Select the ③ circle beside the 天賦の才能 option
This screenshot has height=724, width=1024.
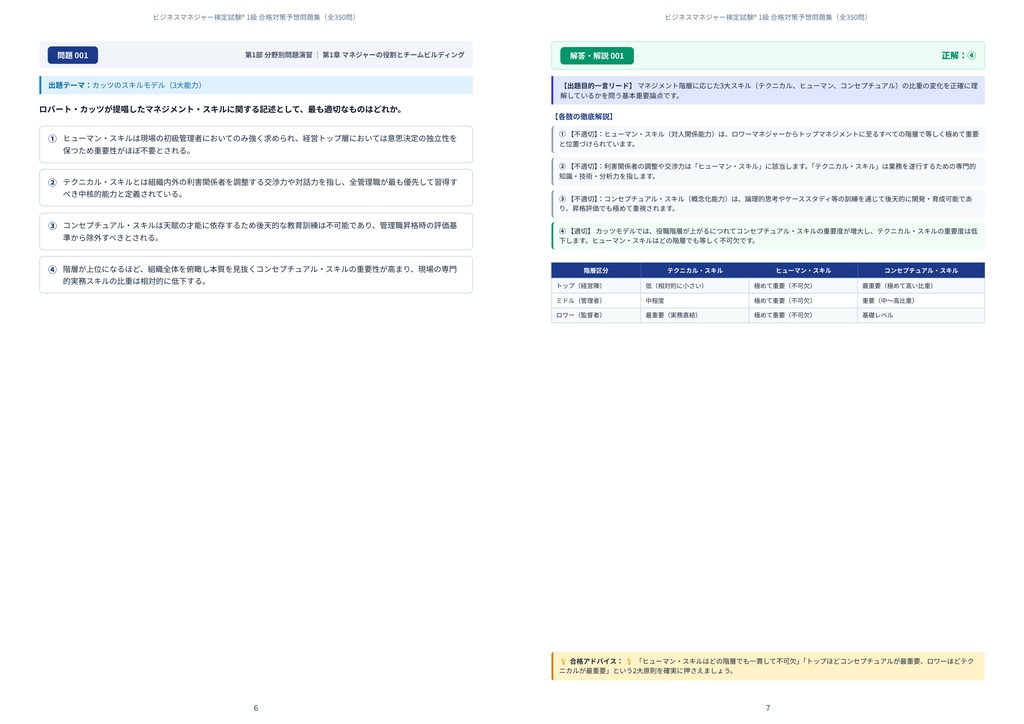coord(52,226)
